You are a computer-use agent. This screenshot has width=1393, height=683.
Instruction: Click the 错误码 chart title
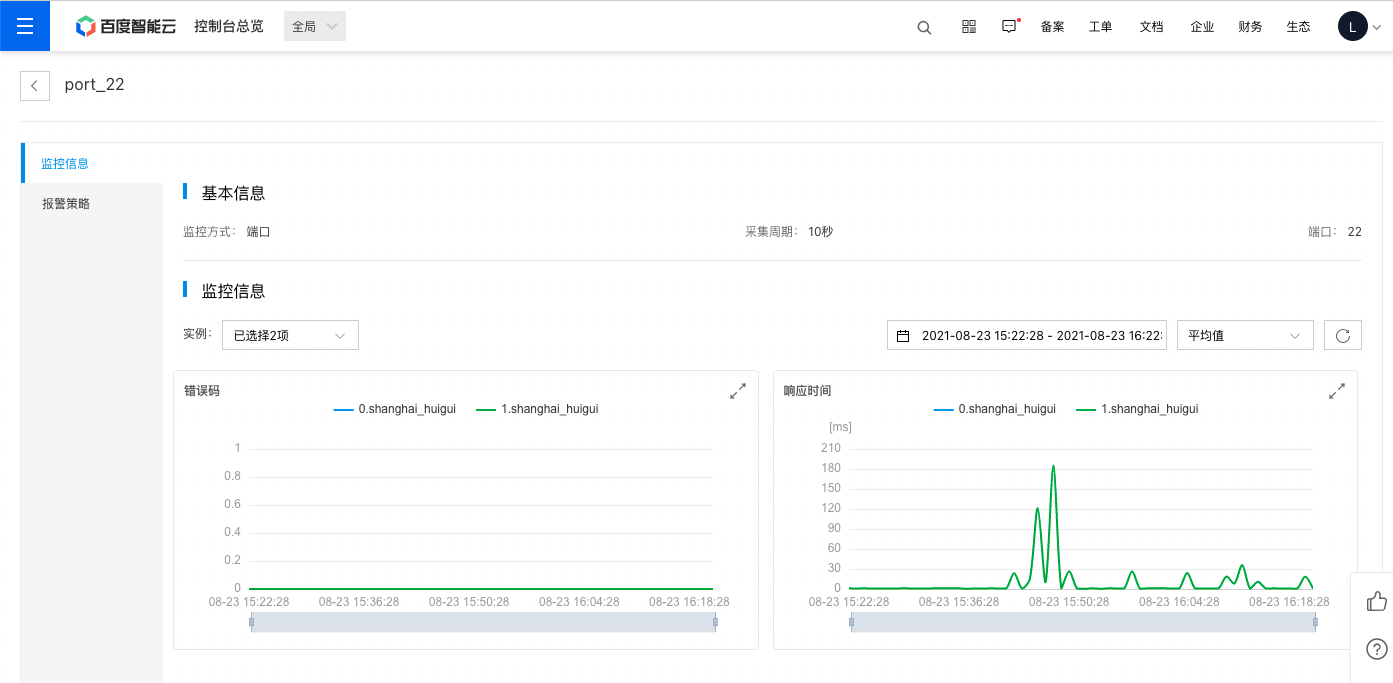202,391
